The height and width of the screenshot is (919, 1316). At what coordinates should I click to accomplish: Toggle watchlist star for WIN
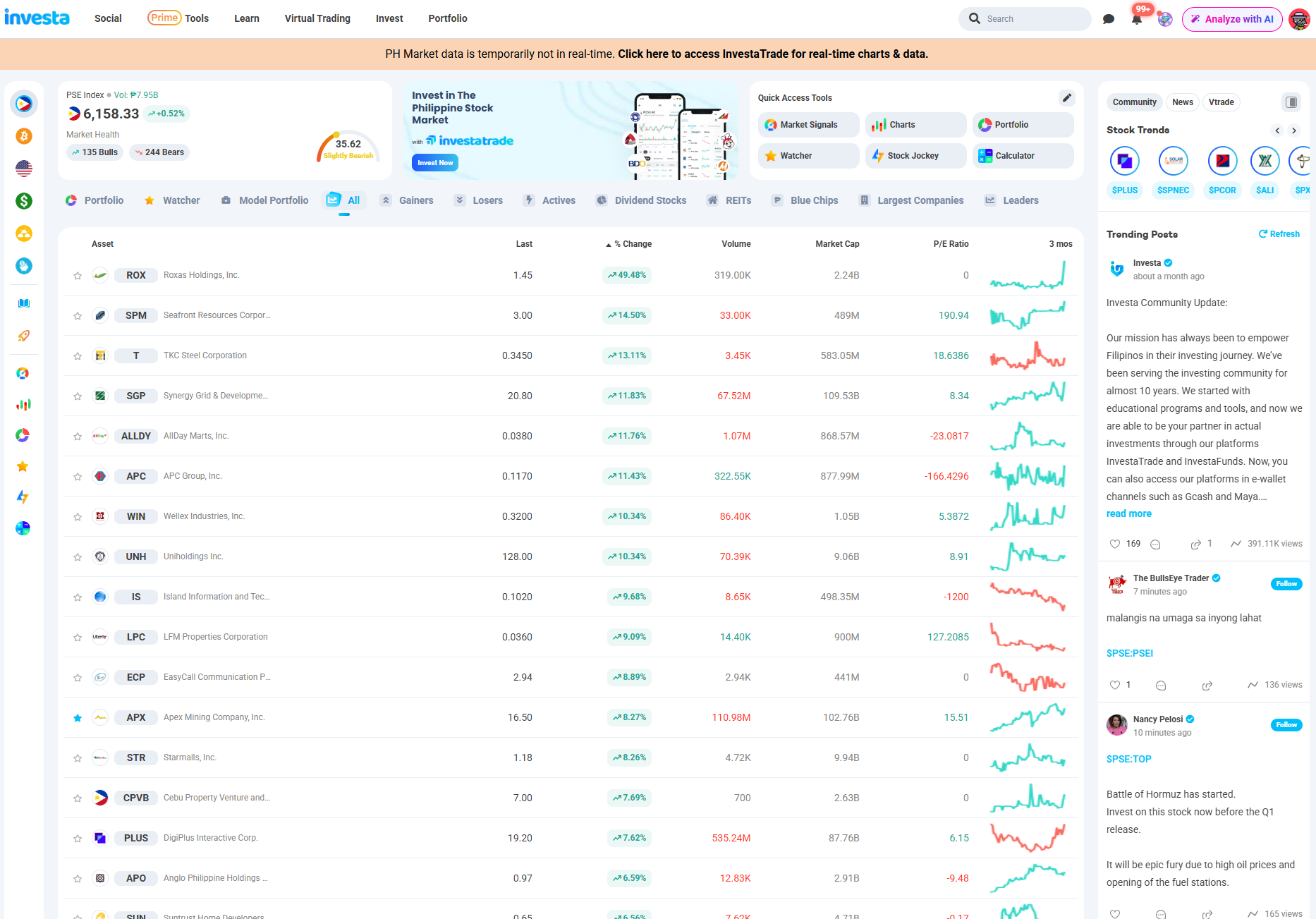pos(78,517)
